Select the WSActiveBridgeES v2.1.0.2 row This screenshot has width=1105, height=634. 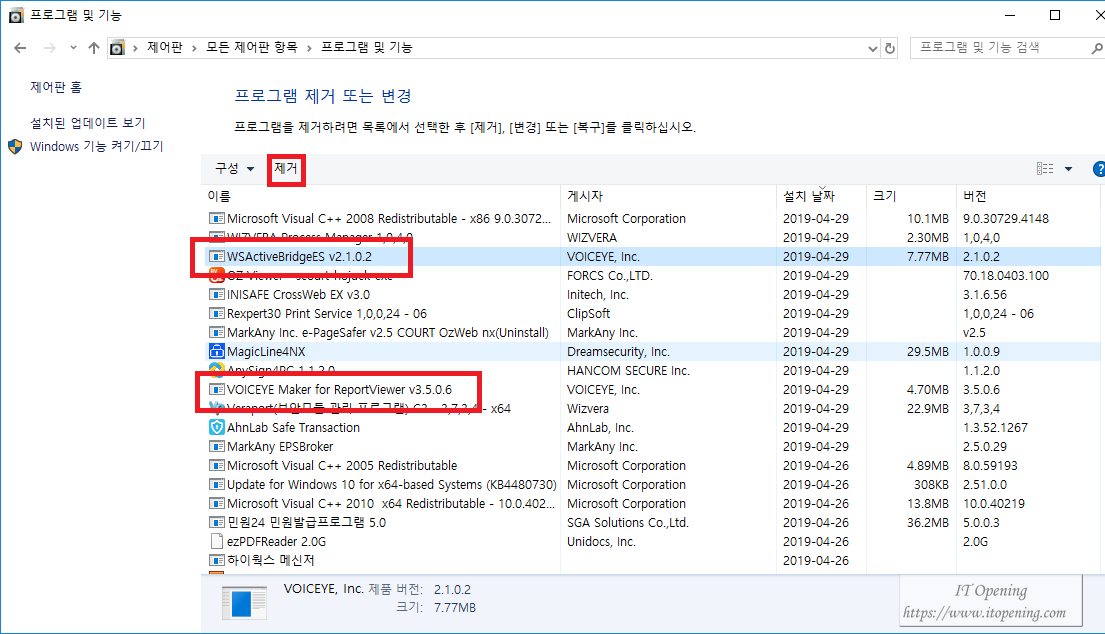point(653,256)
